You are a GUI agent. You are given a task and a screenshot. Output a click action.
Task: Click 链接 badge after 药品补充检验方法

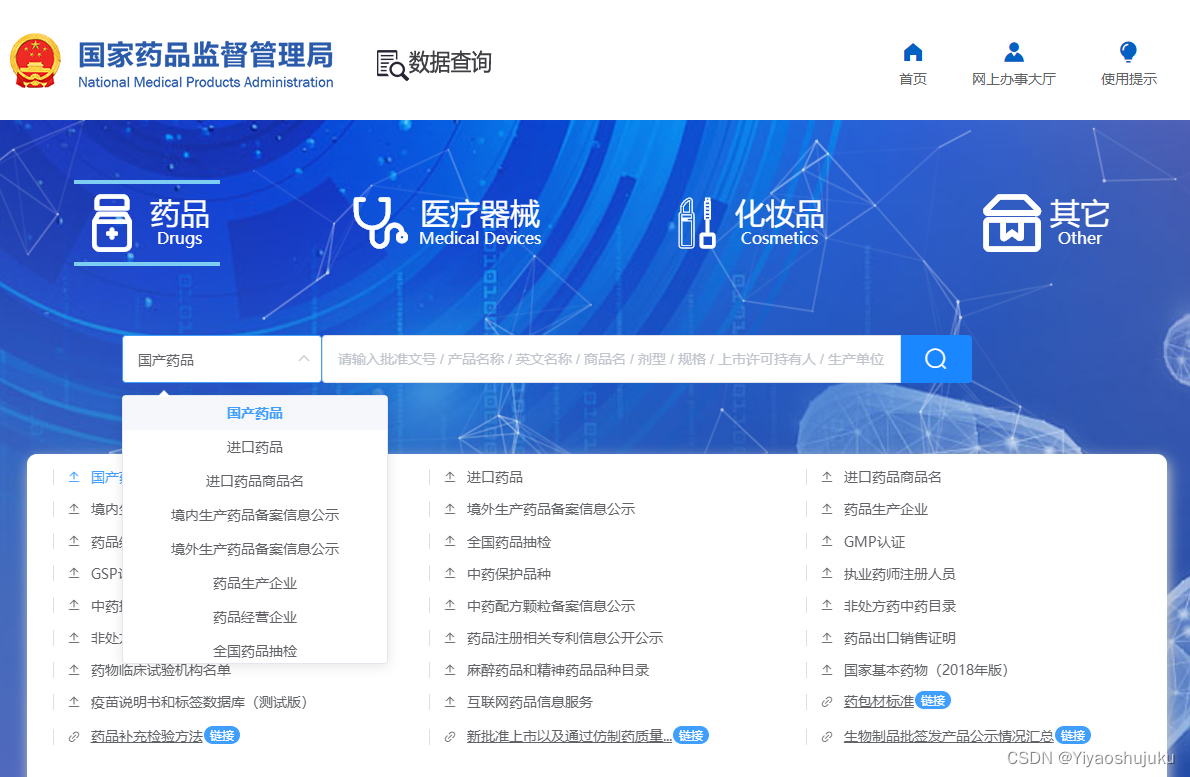[x=222, y=735]
